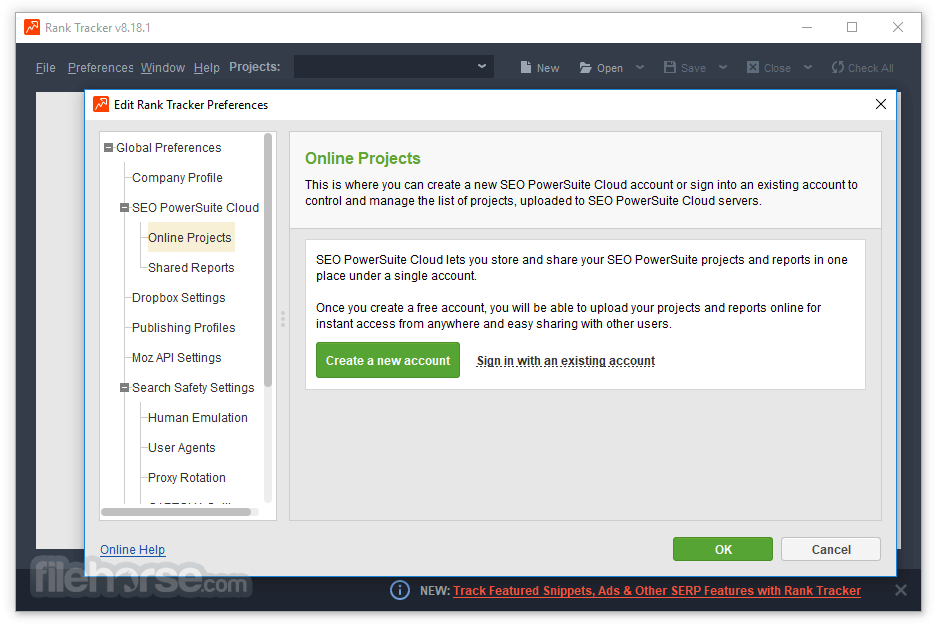This screenshot has height=628, width=935.
Task: Select Publishing Profiles in the tree
Action: [184, 327]
